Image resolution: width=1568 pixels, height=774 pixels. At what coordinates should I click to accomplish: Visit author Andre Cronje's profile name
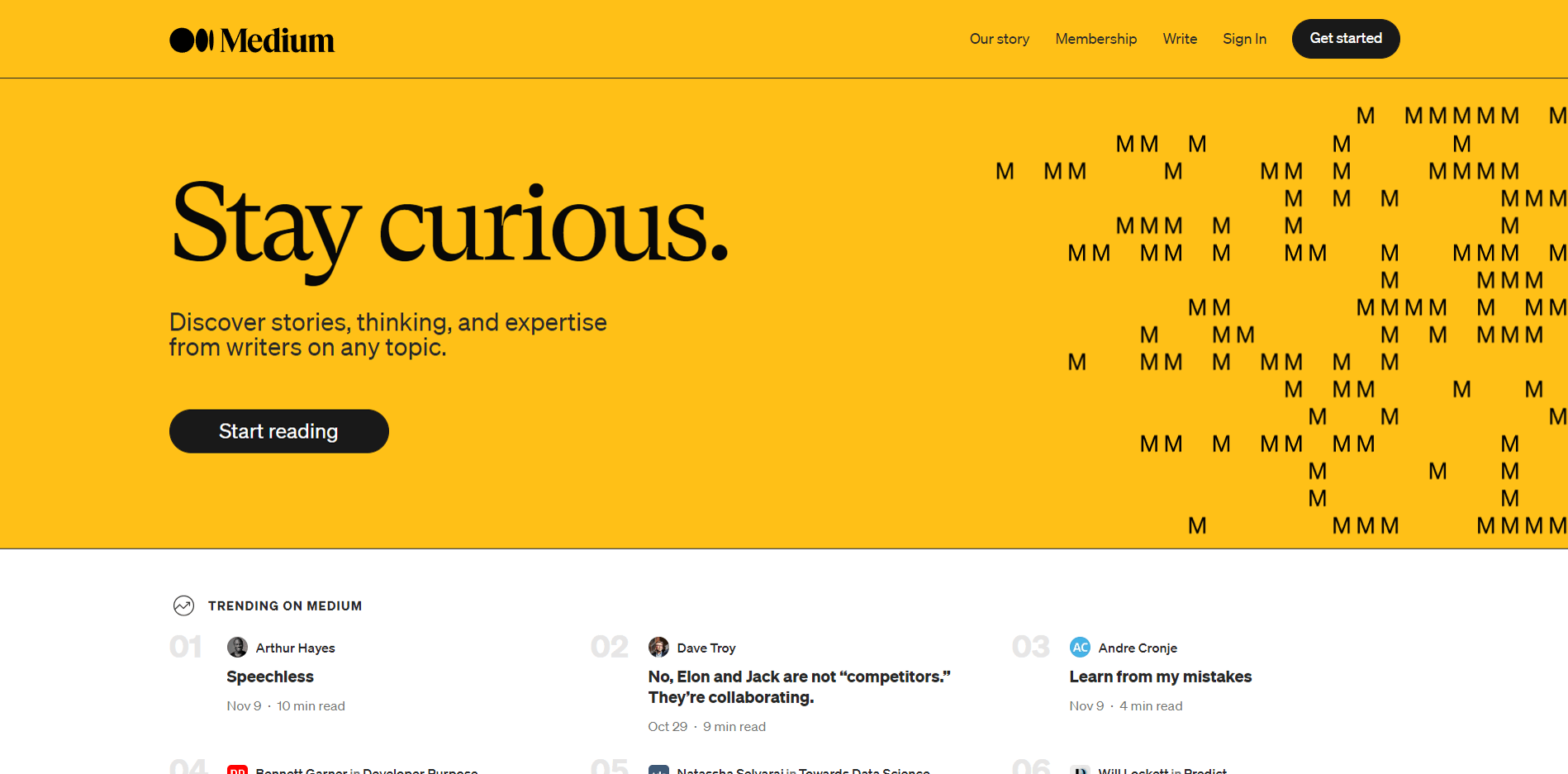tap(1138, 648)
